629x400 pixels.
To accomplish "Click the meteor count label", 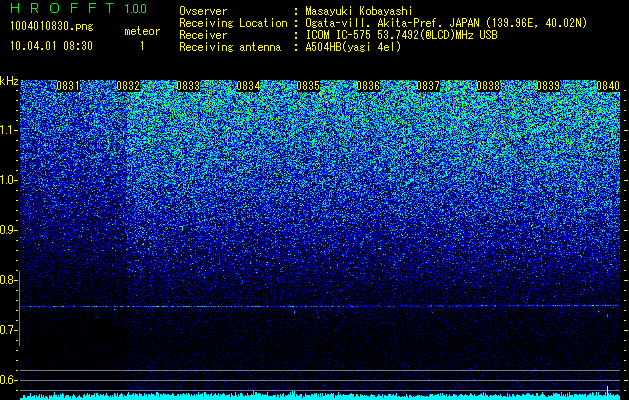I will coord(142,31).
